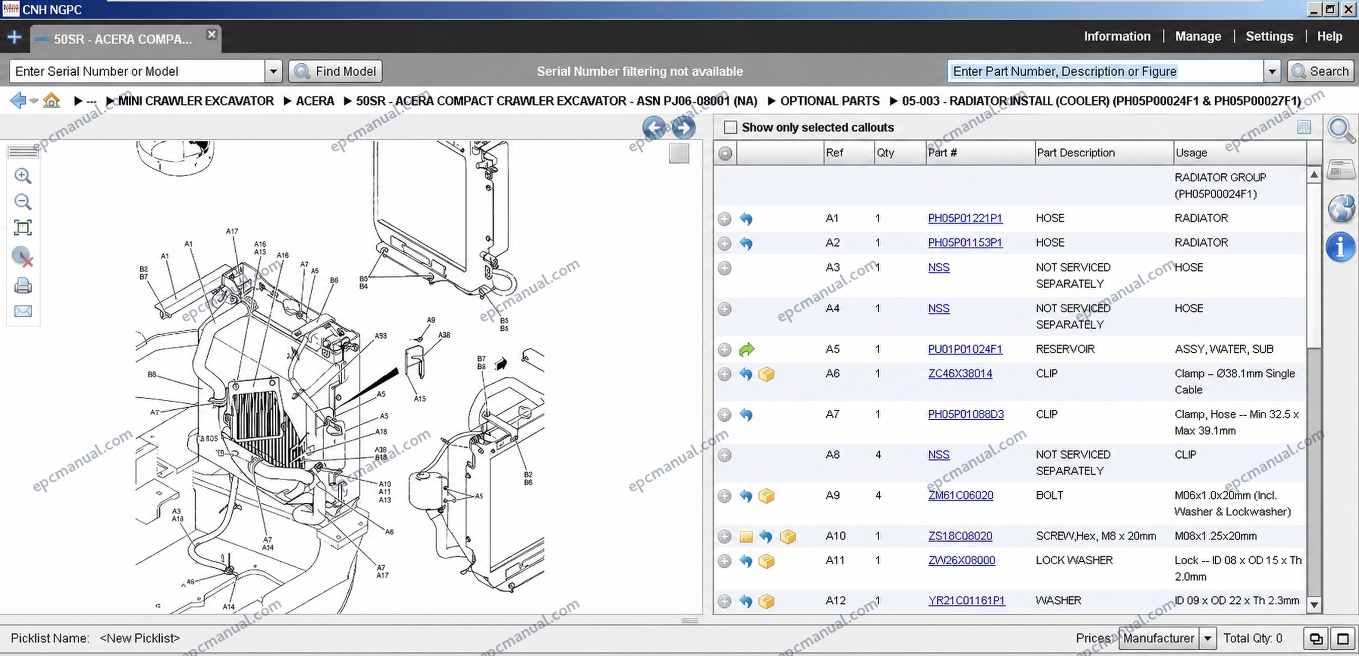Click gray square button beside figure arrows

pyautogui.click(x=679, y=153)
